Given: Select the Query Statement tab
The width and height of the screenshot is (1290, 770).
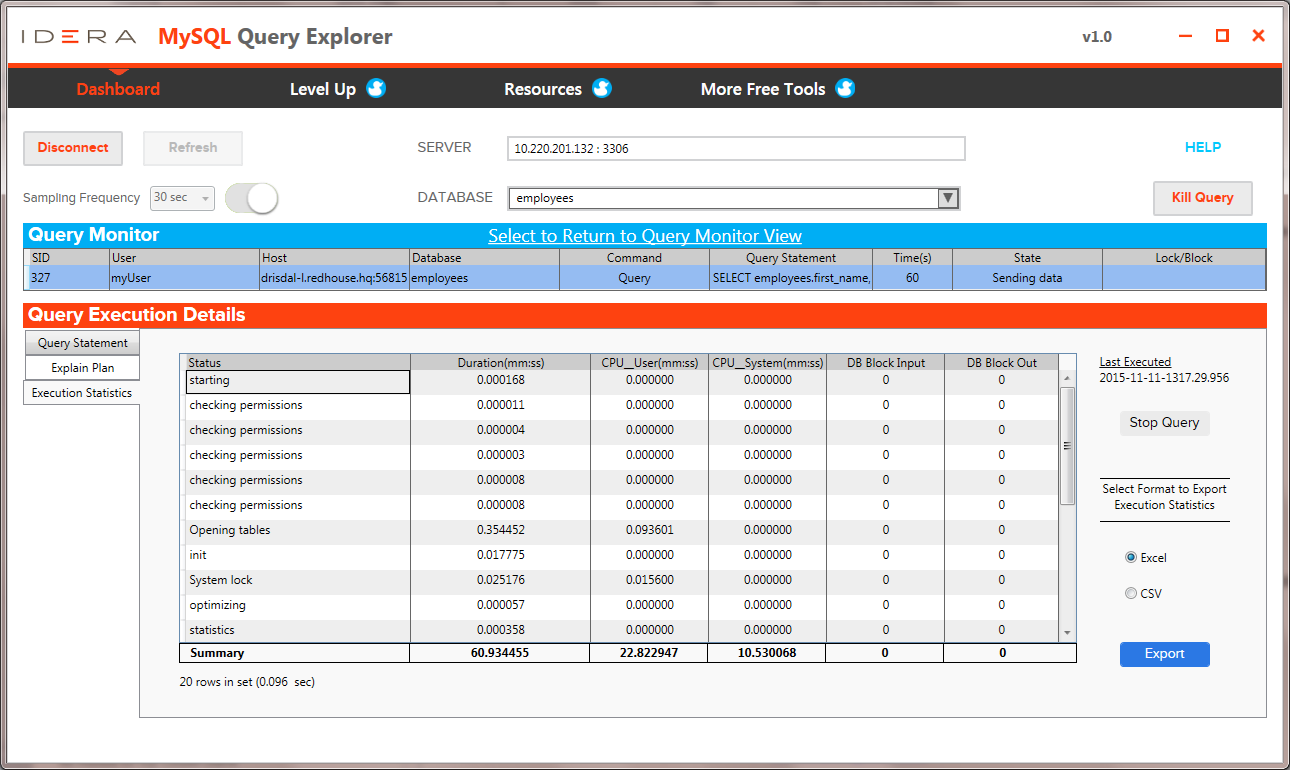Looking at the screenshot, I should point(81,342).
